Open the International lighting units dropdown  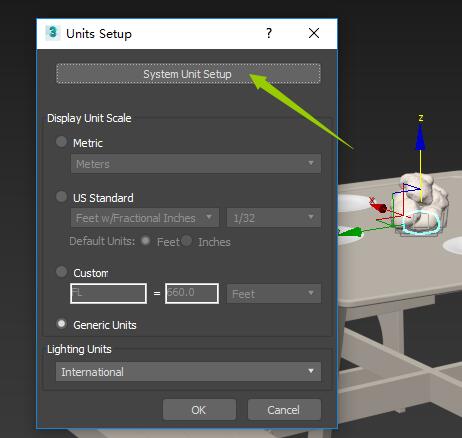188,372
